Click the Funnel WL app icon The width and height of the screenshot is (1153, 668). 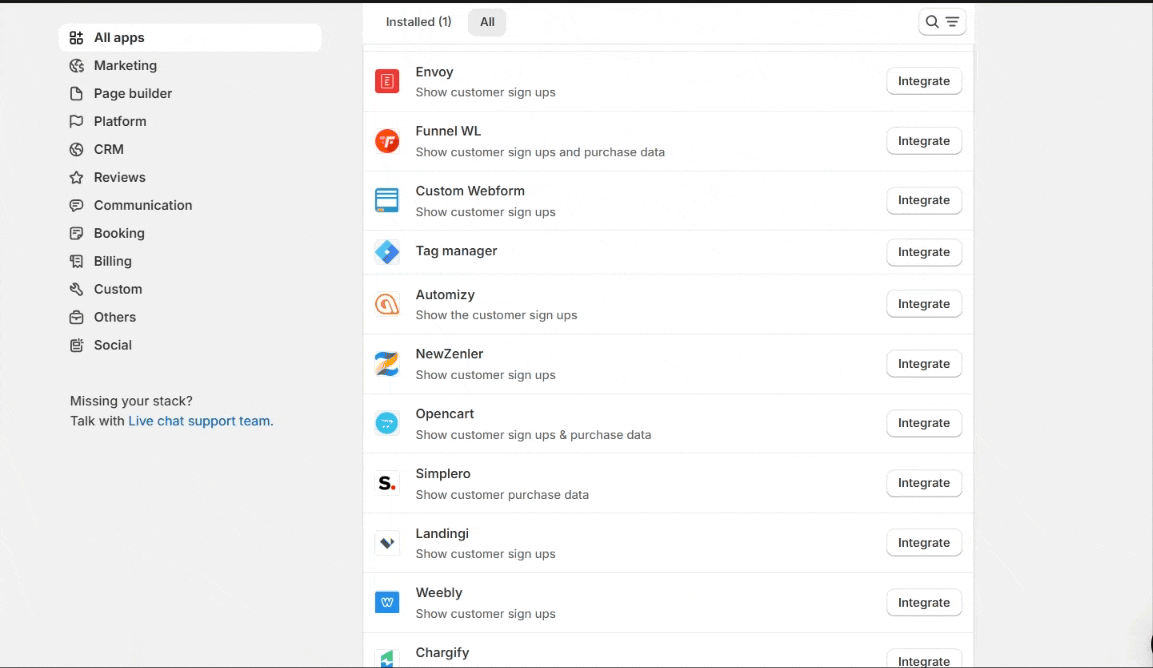(x=387, y=141)
